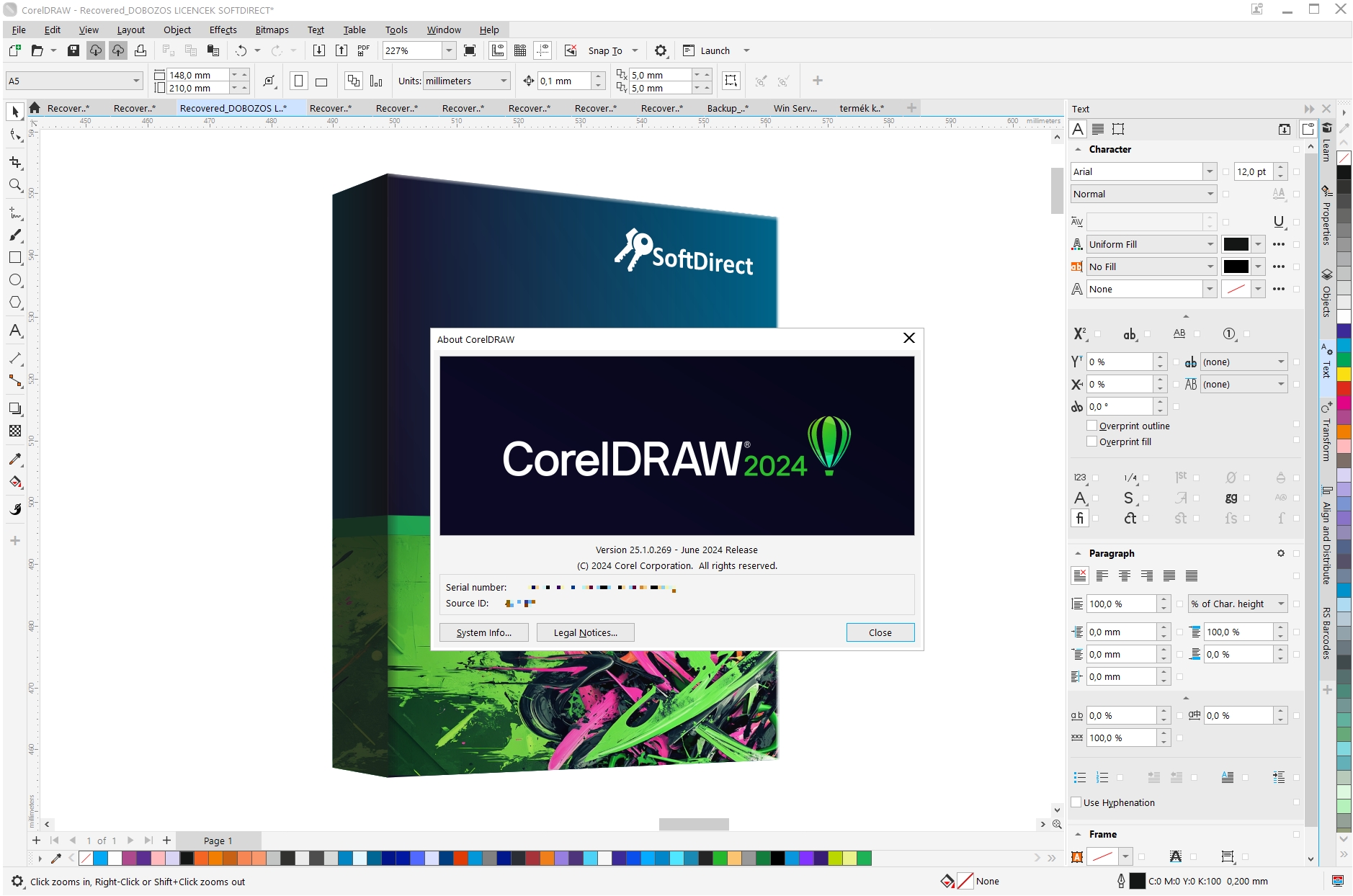Enable Overprint fill checkbox

coord(1091,442)
